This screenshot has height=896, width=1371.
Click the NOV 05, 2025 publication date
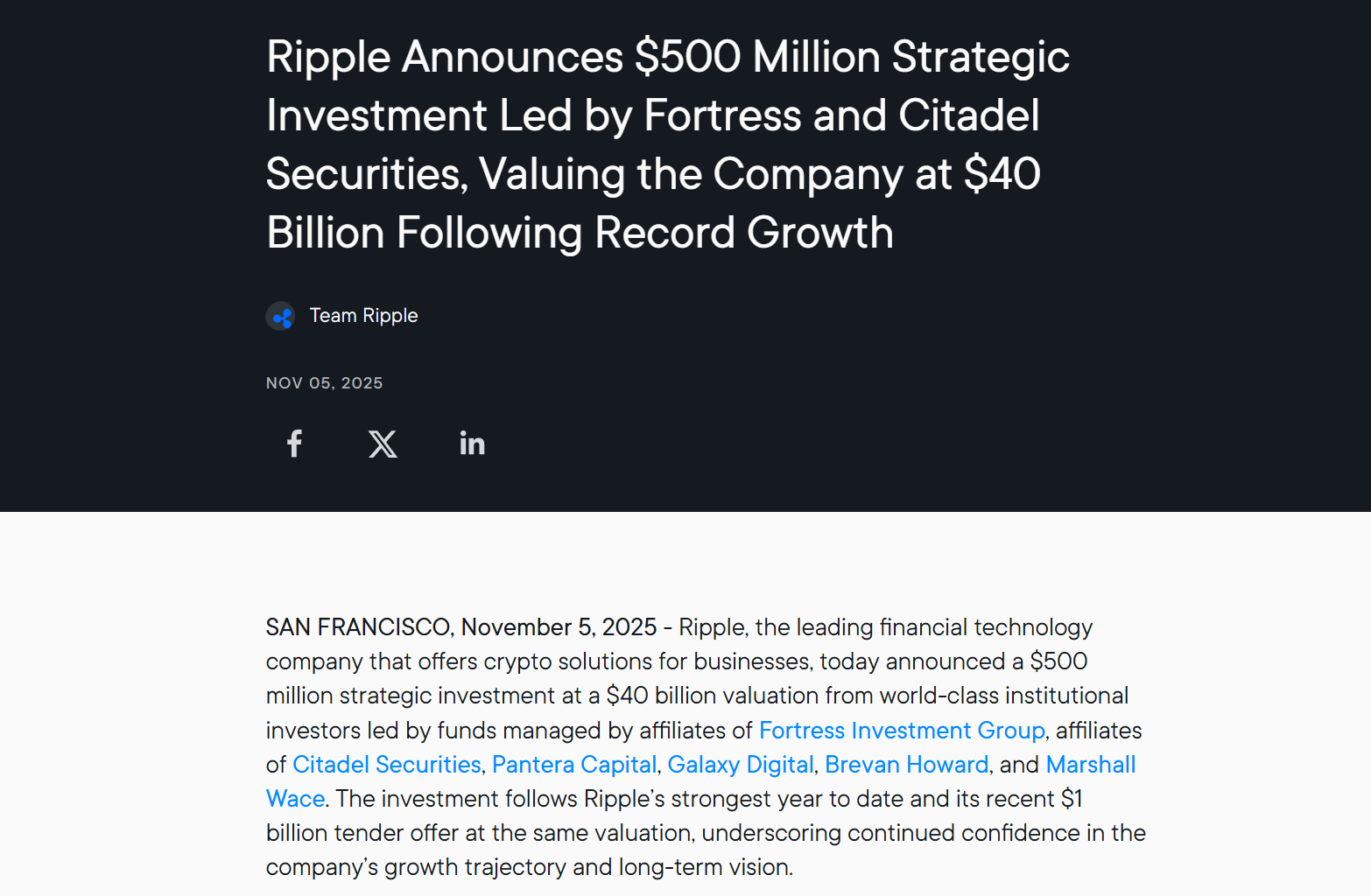coord(324,382)
